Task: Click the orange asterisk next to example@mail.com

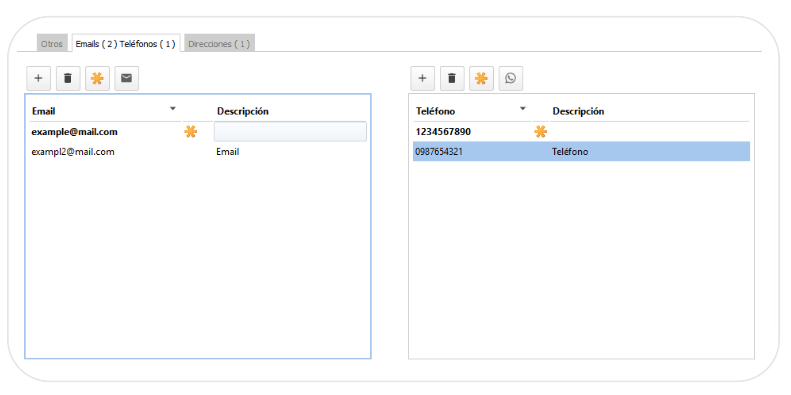Action: pos(190,132)
